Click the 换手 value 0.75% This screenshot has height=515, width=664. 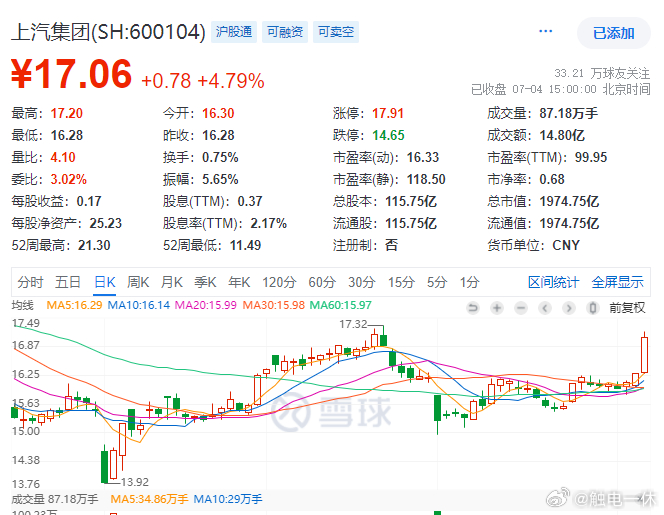coord(220,158)
